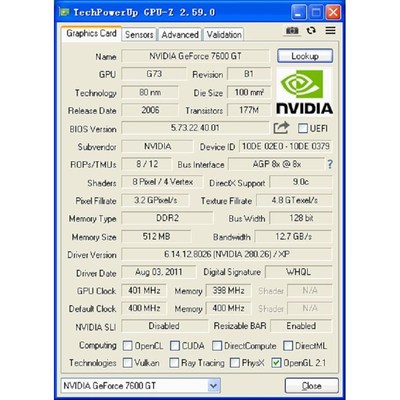Screen dimensions: 400x400
Task: Toggle the OpenCL checkbox
Action: tap(127, 346)
